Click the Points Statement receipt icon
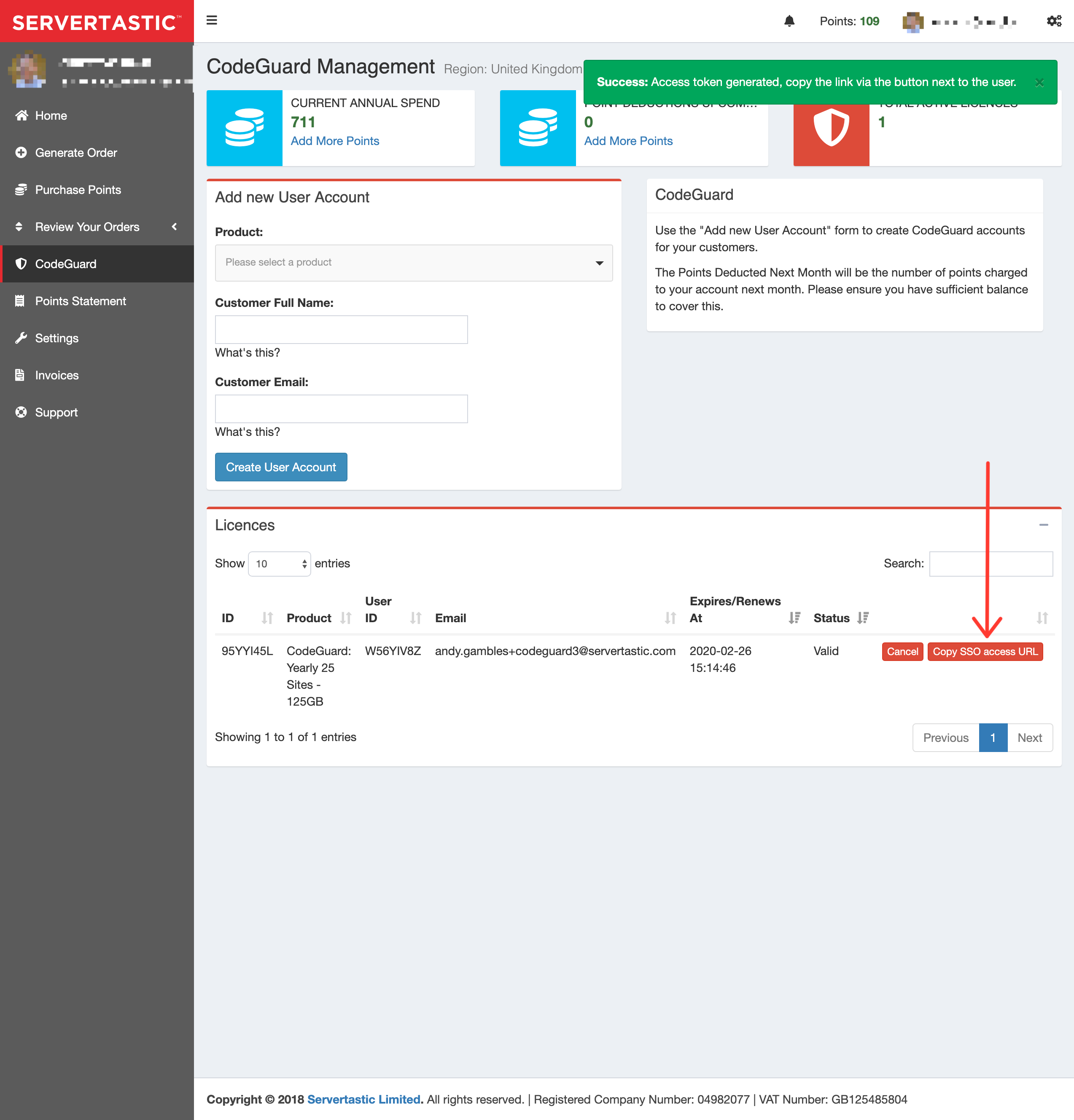1074x1120 pixels. coord(20,301)
